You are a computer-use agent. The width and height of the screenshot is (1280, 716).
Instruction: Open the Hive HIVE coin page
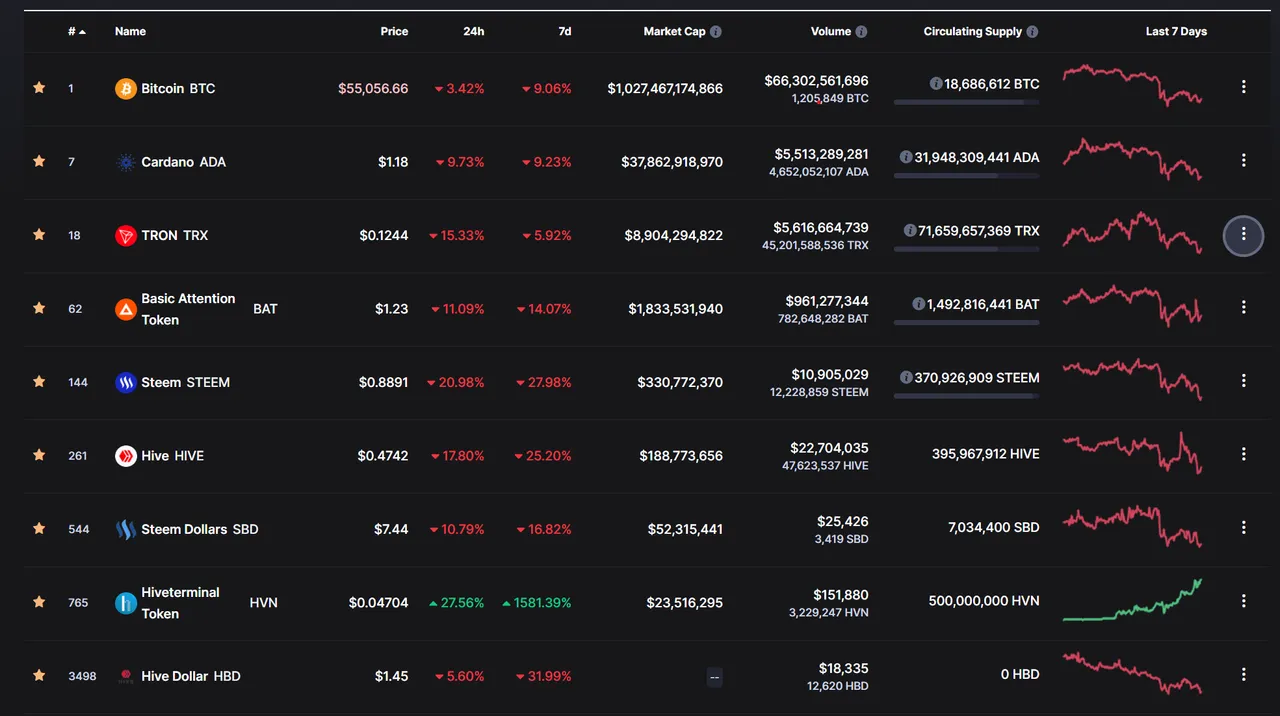coord(172,456)
